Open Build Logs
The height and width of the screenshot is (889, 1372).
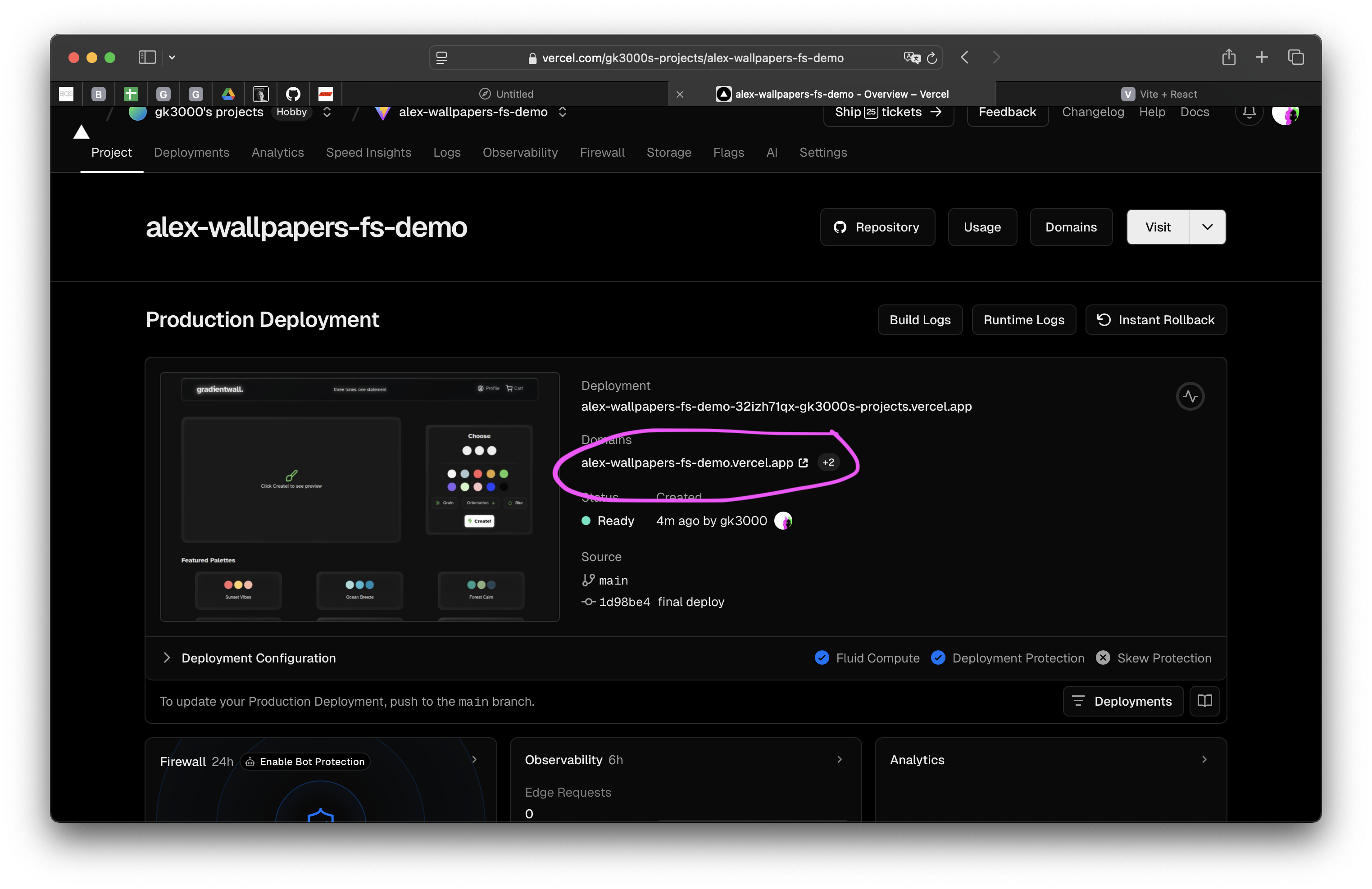click(919, 320)
